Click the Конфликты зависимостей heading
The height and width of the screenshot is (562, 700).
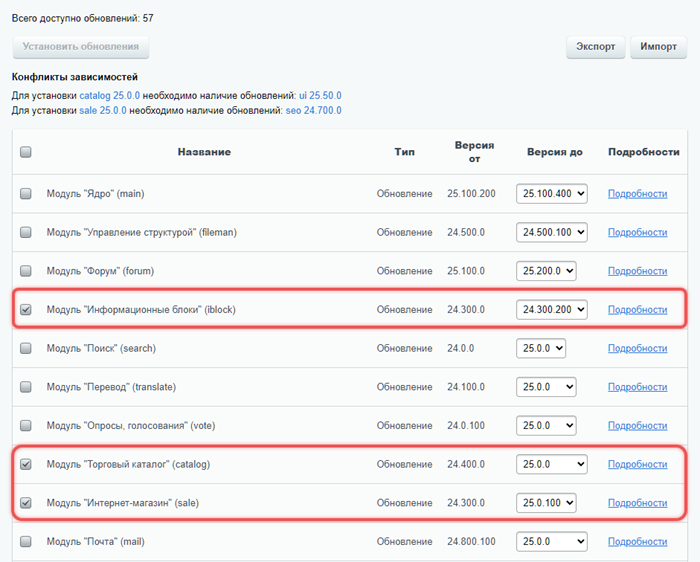tap(75, 77)
